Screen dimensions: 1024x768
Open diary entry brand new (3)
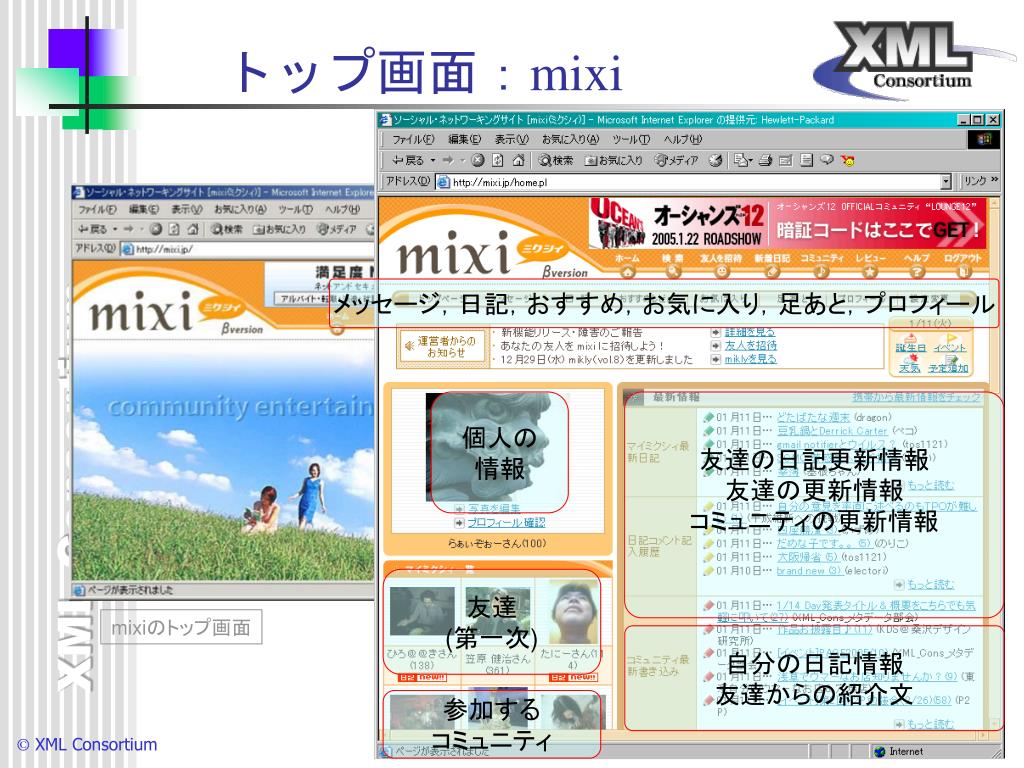tap(809, 571)
